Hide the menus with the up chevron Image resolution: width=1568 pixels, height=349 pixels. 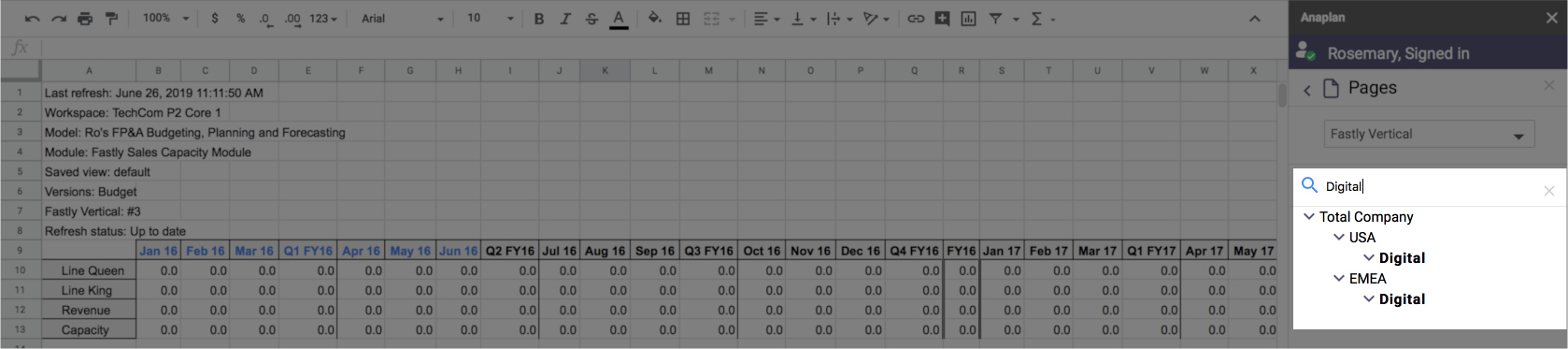tap(1255, 19)
